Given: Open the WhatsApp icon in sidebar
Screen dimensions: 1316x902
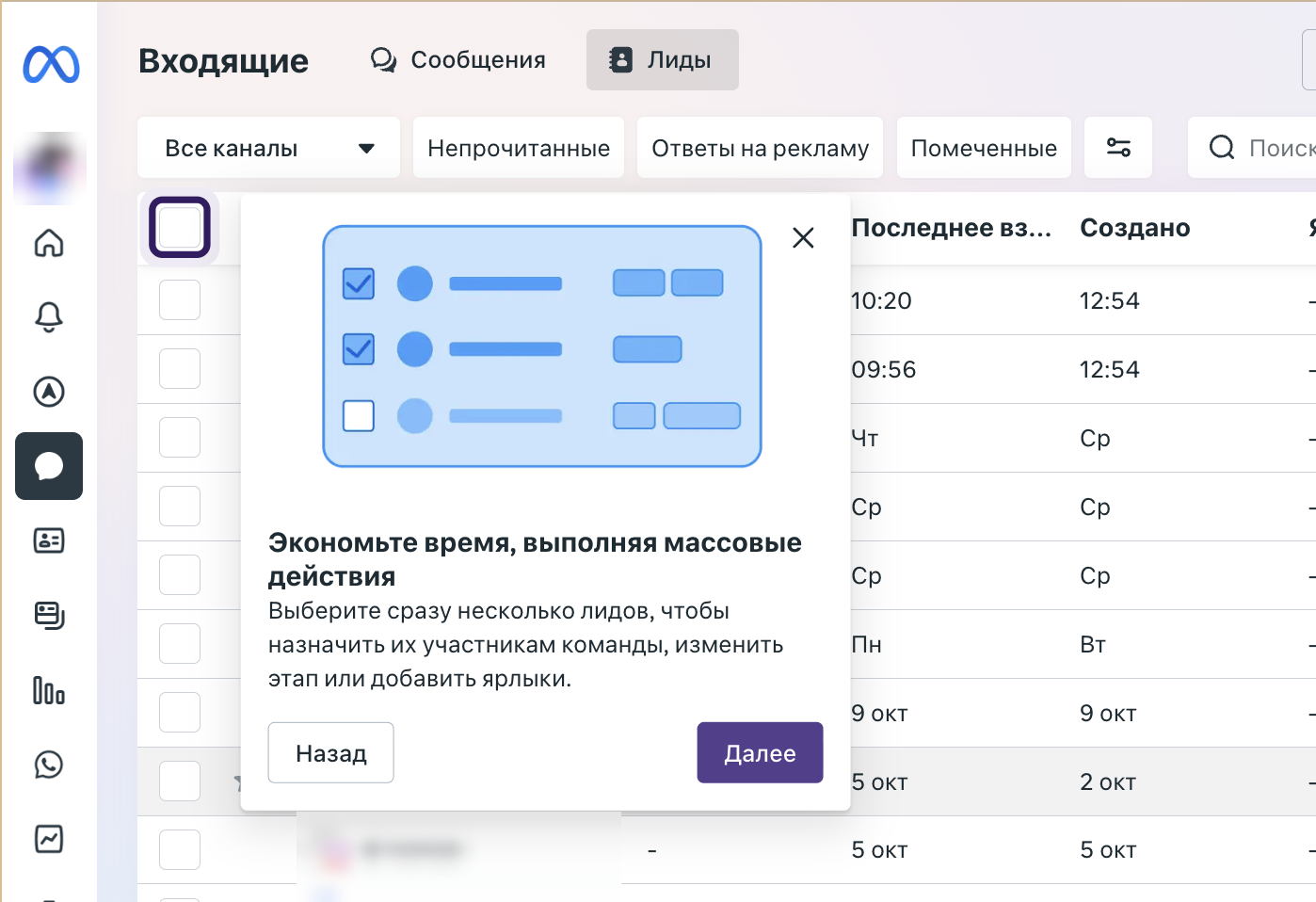Looking at the screenshot, I should (49, 765).
